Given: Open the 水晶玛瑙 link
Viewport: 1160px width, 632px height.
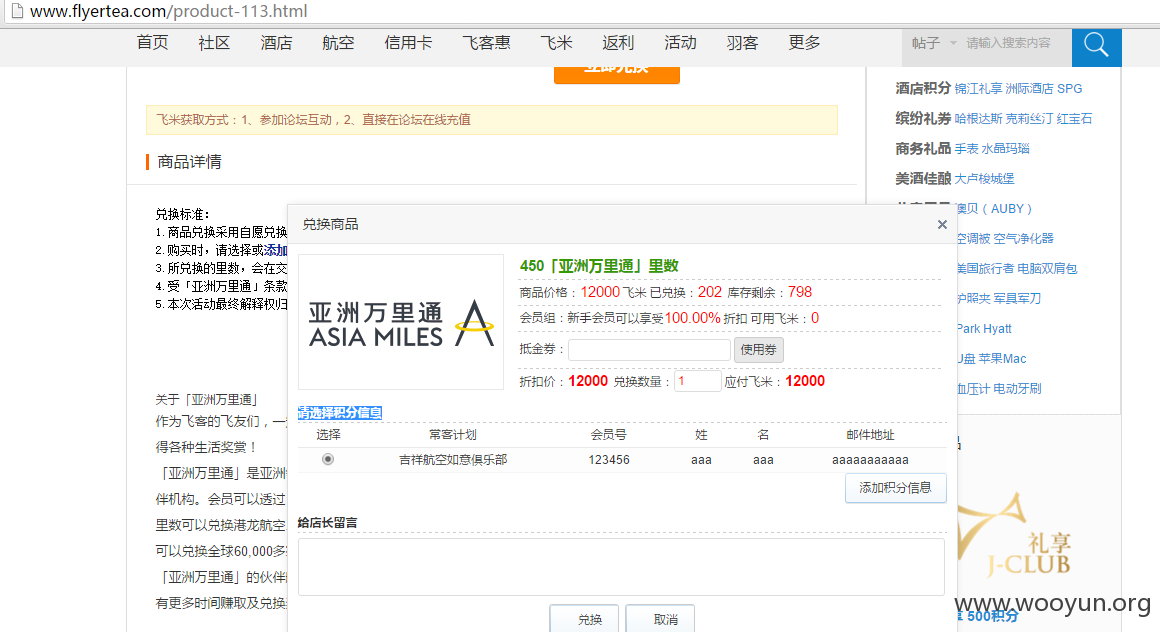Looking at the screenshot, I should [1005, 148].
